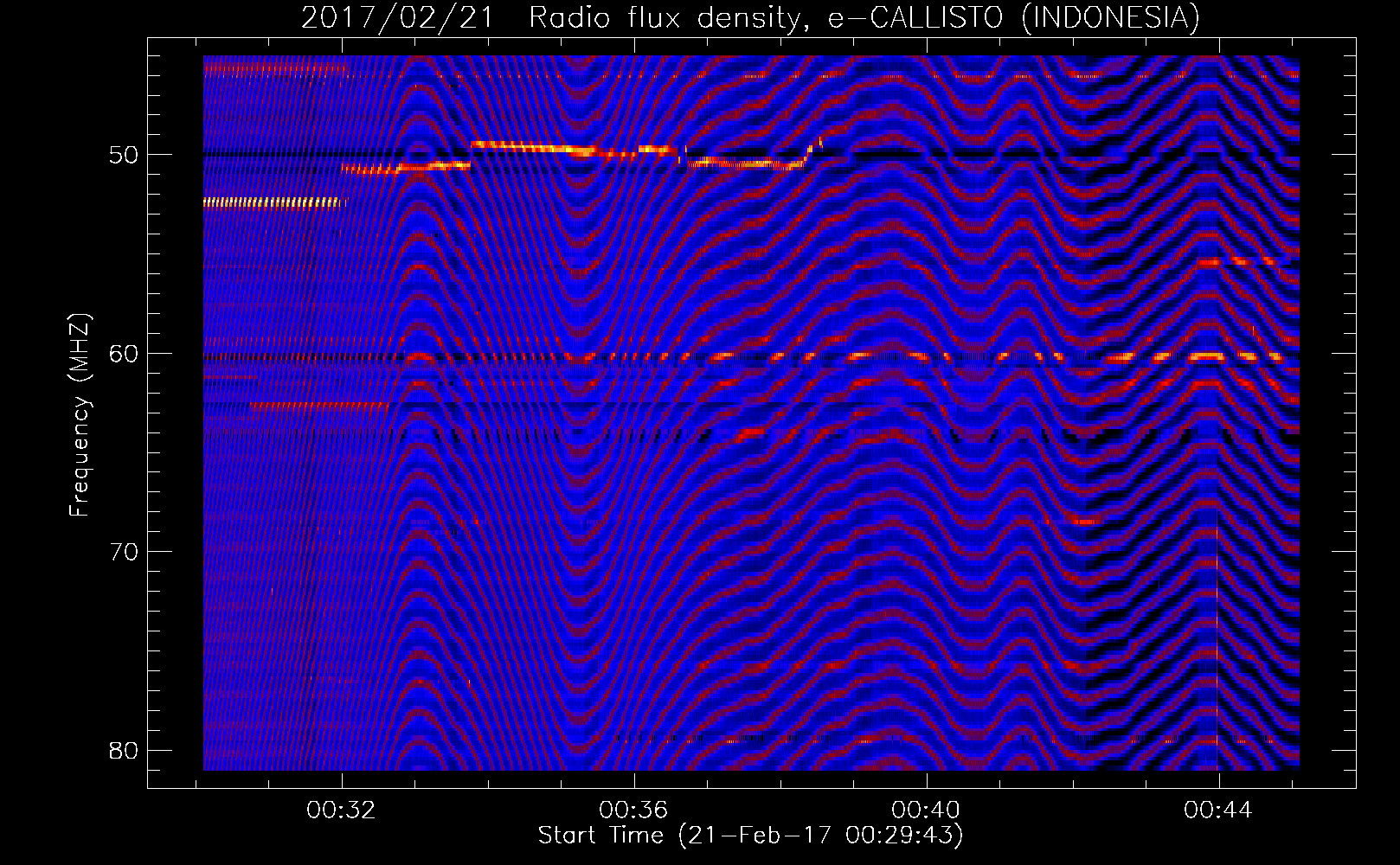Click the '60' frequency tick label
The height and width of the screenshot is (865, 1400).
tap(124, 354)
